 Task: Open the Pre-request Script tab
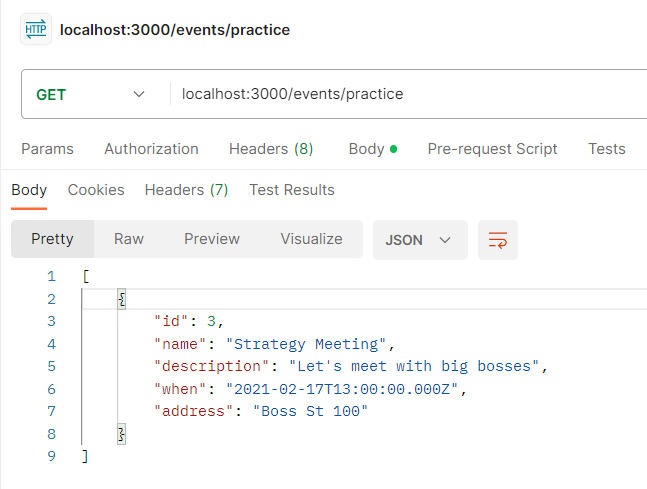pos(492,149)
